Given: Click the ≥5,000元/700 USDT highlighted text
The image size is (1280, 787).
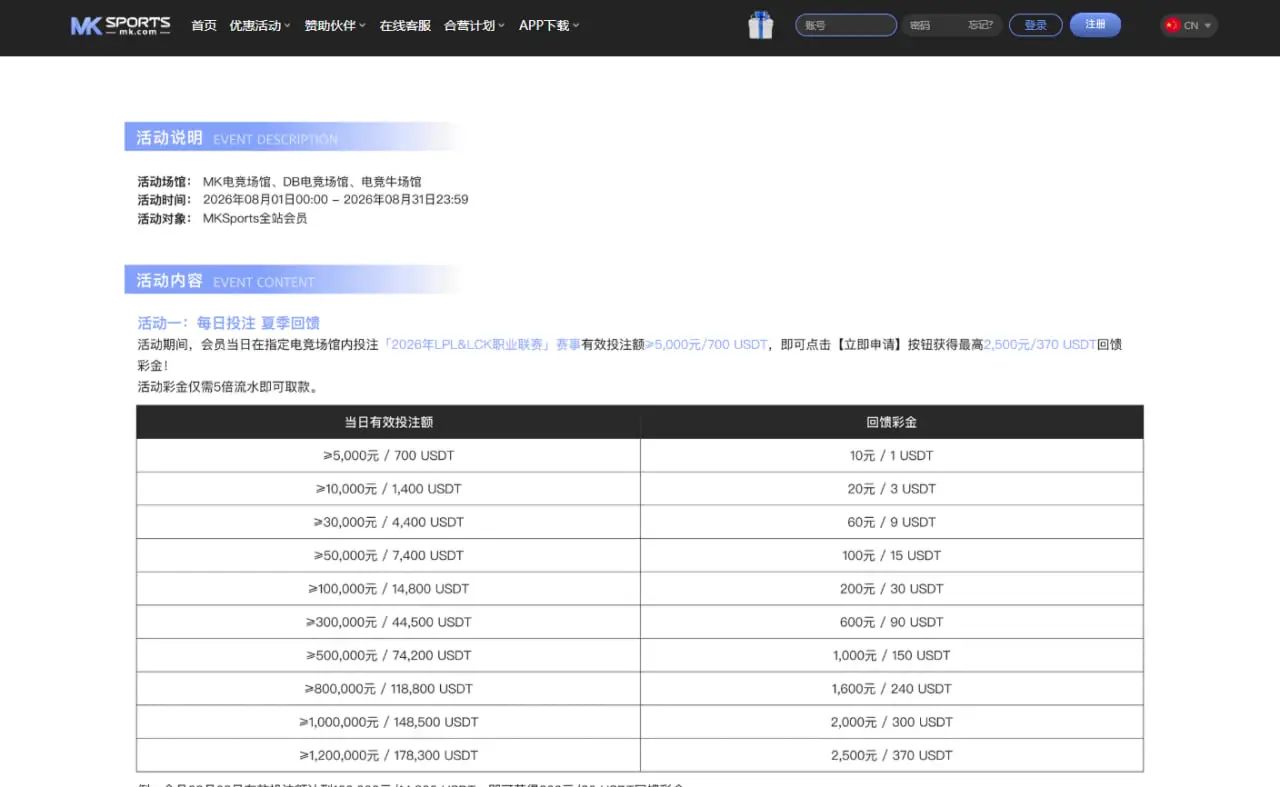Looking at the screenshot, I should (x=706, y=344).
